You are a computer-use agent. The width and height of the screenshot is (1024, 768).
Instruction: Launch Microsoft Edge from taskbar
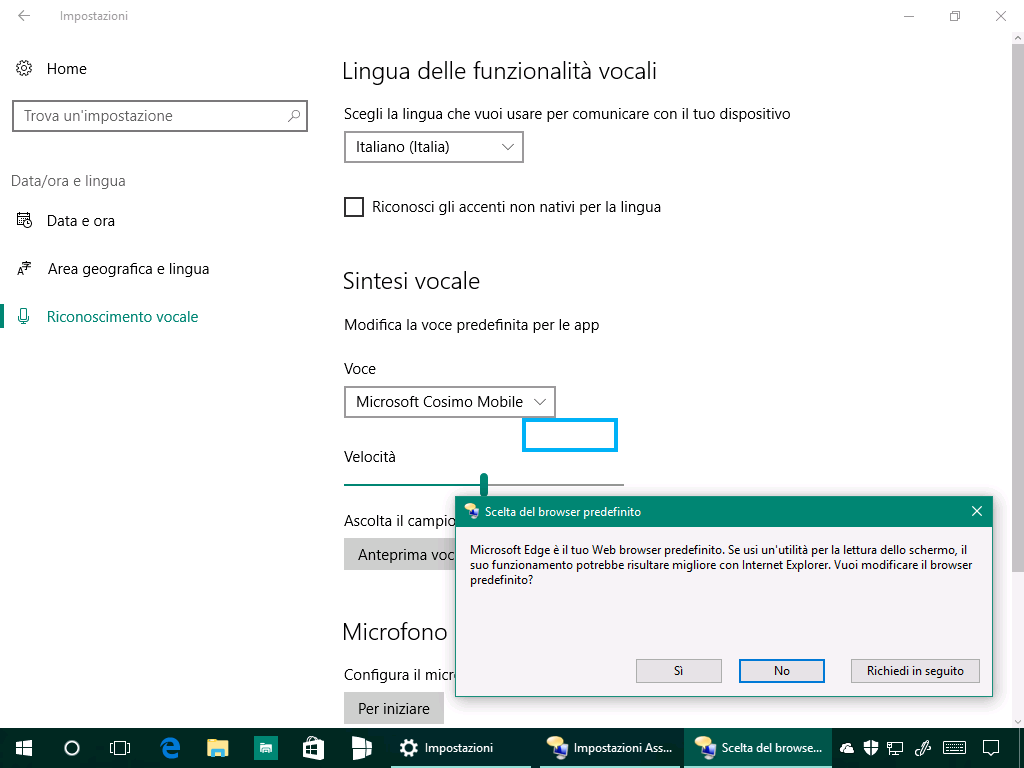click(x=170, y=748)
